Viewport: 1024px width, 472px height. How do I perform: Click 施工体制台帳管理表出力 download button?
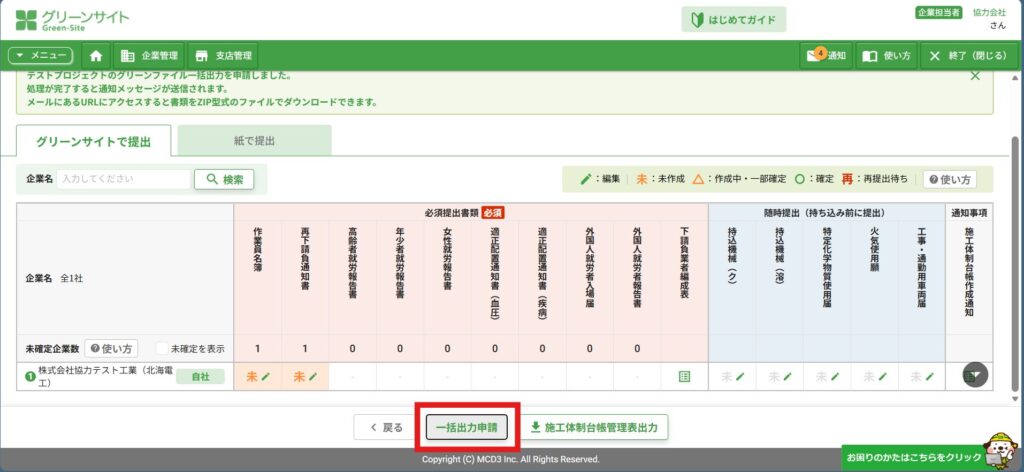point(594,427)
